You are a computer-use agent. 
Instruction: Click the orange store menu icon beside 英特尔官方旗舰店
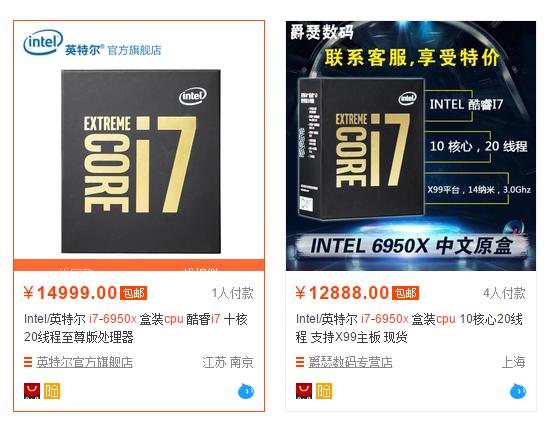28,362
